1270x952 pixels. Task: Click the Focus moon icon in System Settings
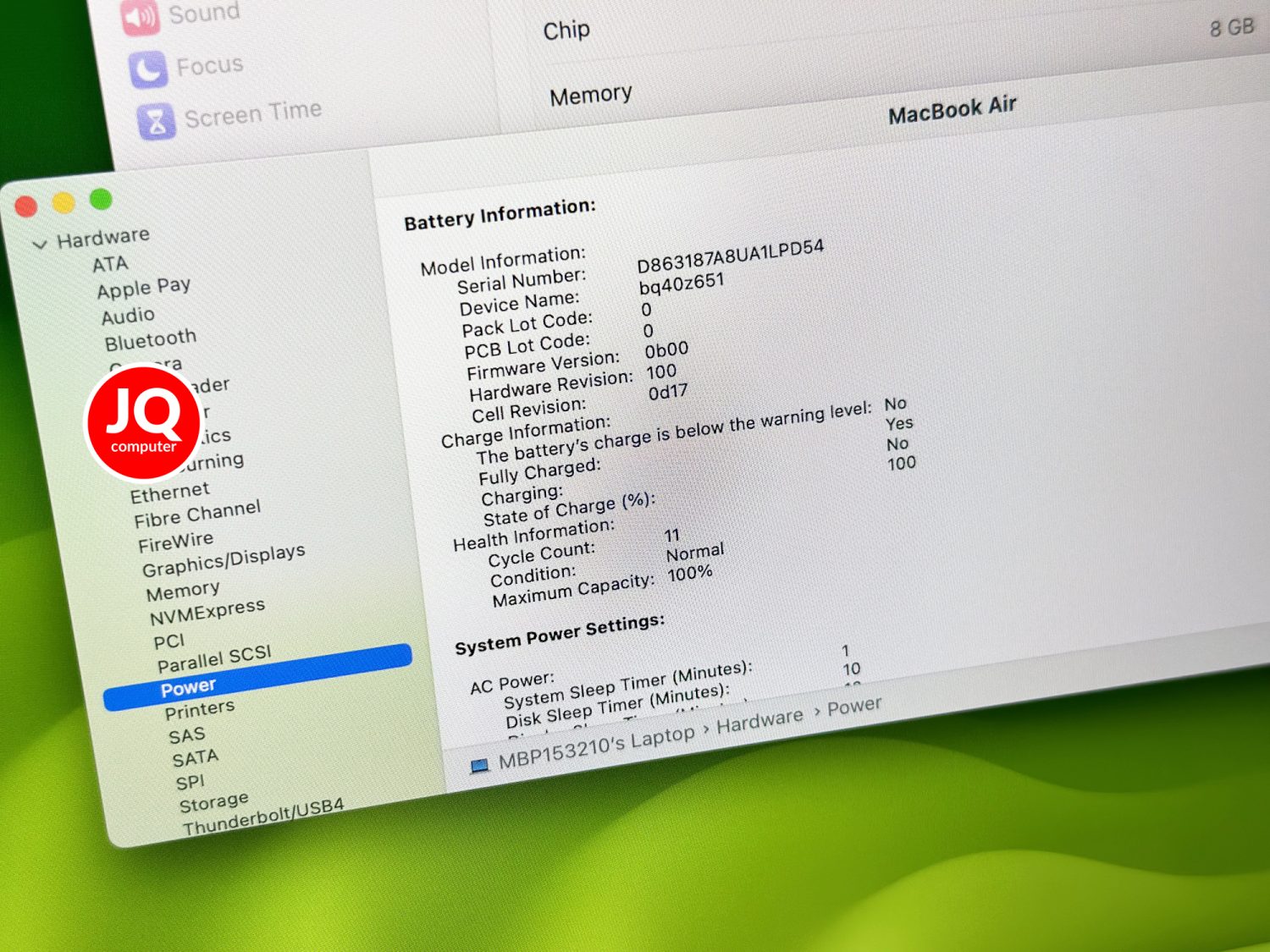148,69
